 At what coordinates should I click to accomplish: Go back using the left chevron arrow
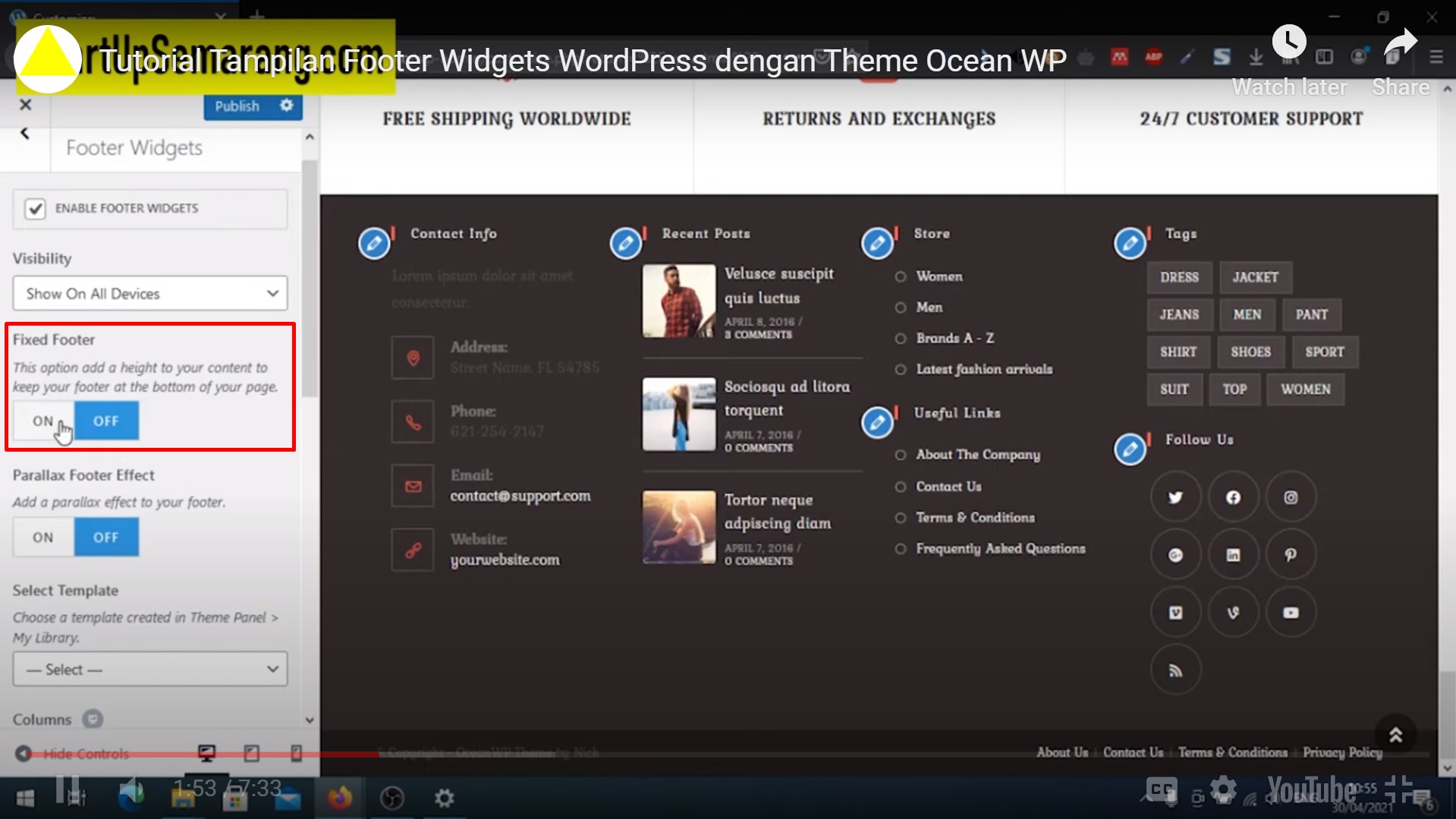point(25,134)
